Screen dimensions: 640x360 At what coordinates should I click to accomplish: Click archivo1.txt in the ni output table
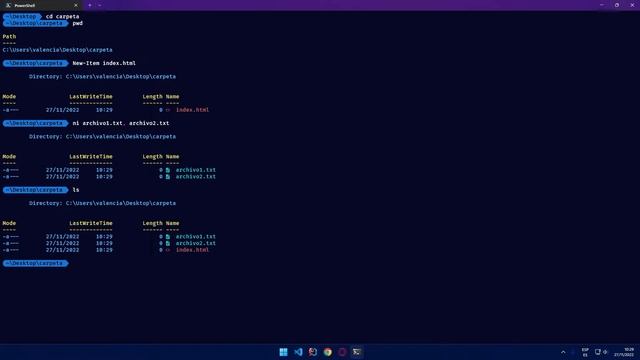196,170
